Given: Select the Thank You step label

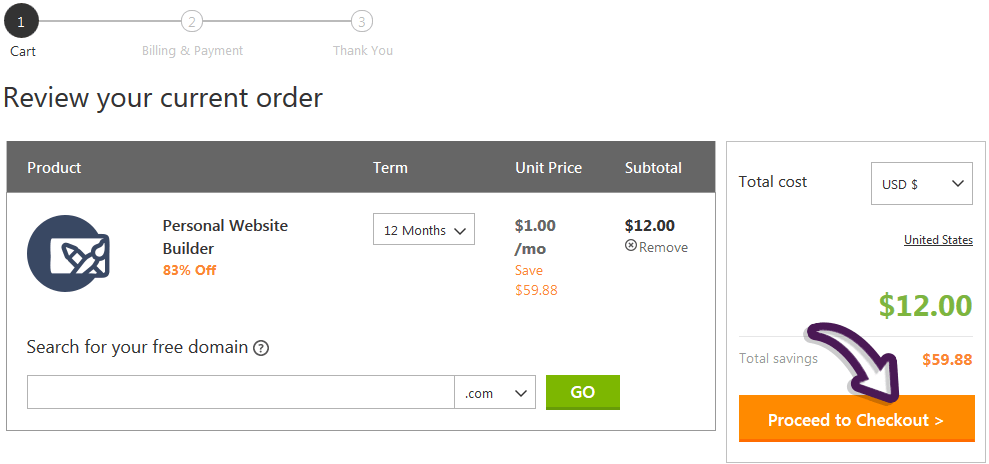Looking at the screenshot, I should [363, 50].
